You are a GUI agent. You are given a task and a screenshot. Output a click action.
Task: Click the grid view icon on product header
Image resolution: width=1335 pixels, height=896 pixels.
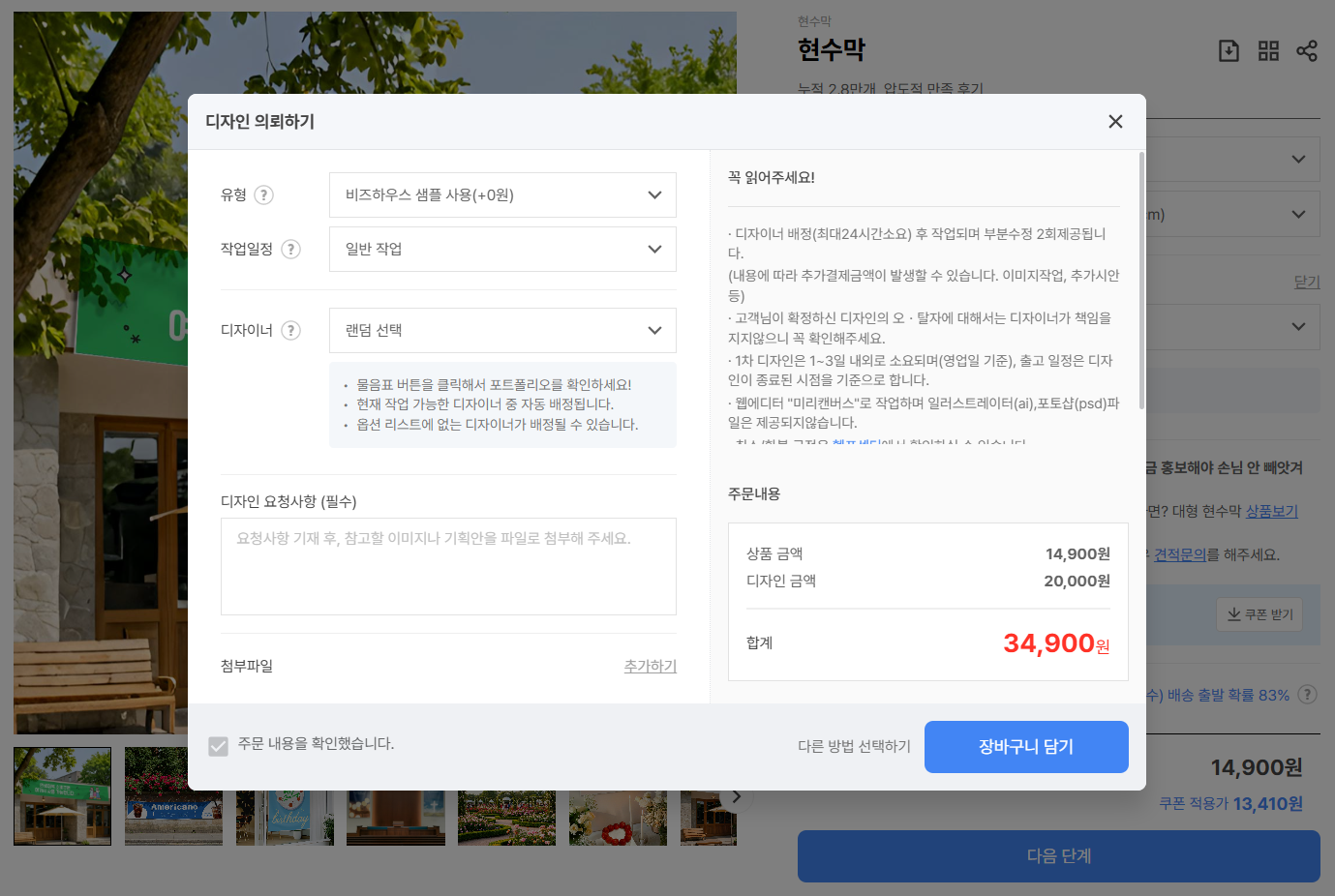tap(1268, 50)
